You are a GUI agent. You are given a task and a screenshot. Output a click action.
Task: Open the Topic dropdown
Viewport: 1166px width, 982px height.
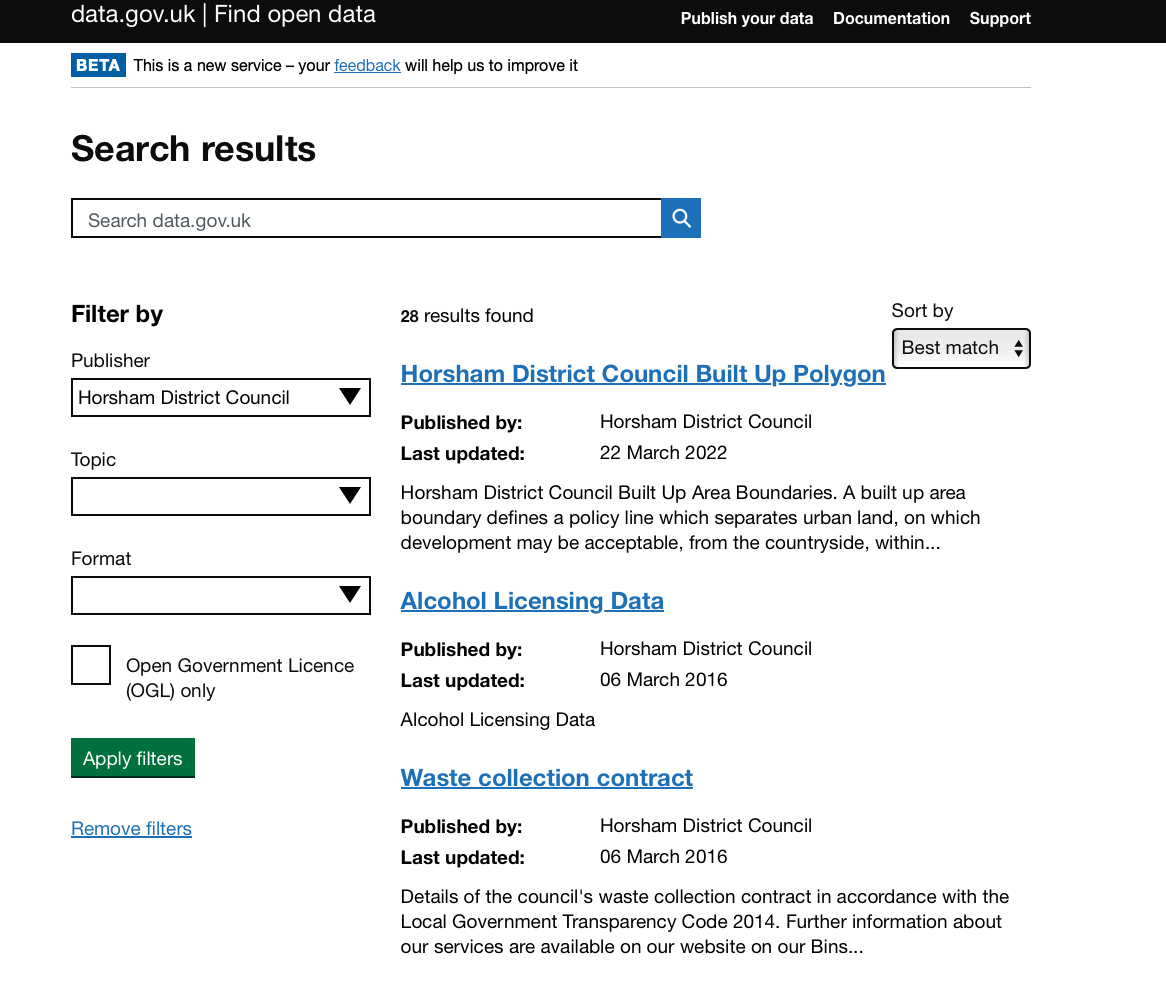[x=221, y=497]
